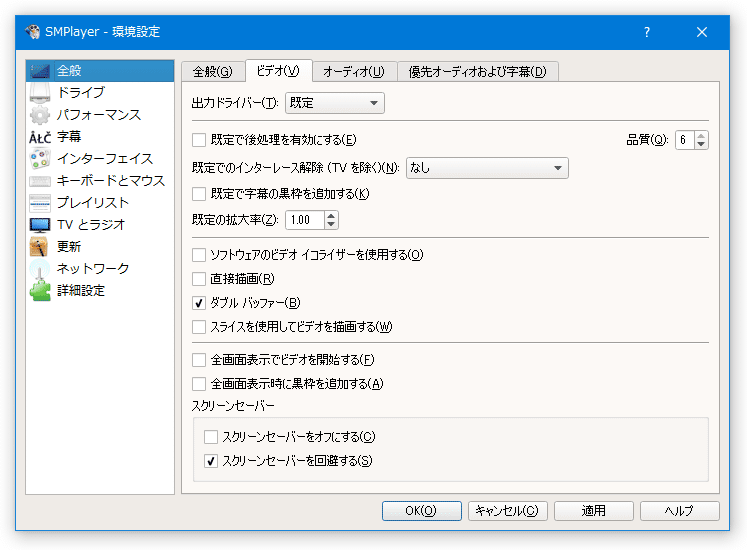The image size is (747, 550).
Task: Select ネットワーク text in category list
Action: coord(93,269)
